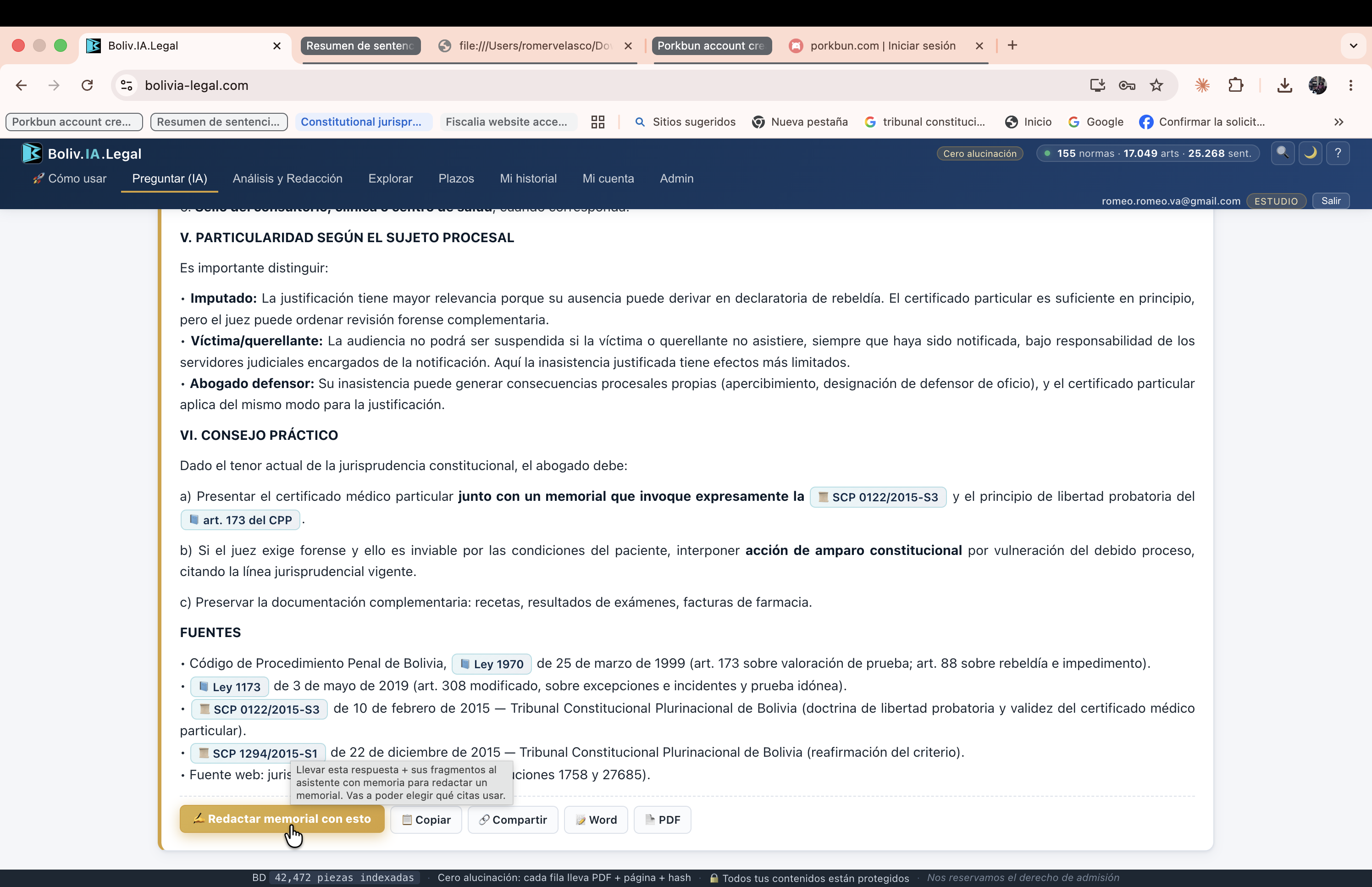Click the Boliv.IA.Legal logo
Viewport: 1372px width, 887px height.
click(x=82, y=153)
